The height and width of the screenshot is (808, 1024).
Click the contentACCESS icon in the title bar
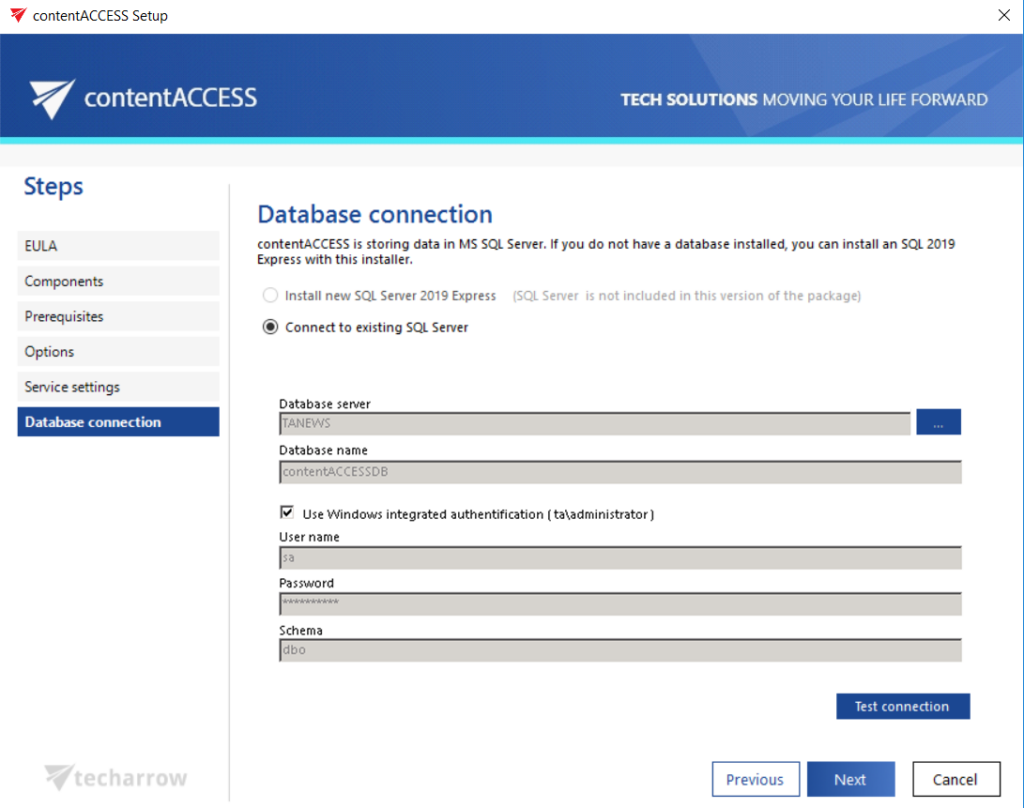pyautogui.click(x=17, y=15)
